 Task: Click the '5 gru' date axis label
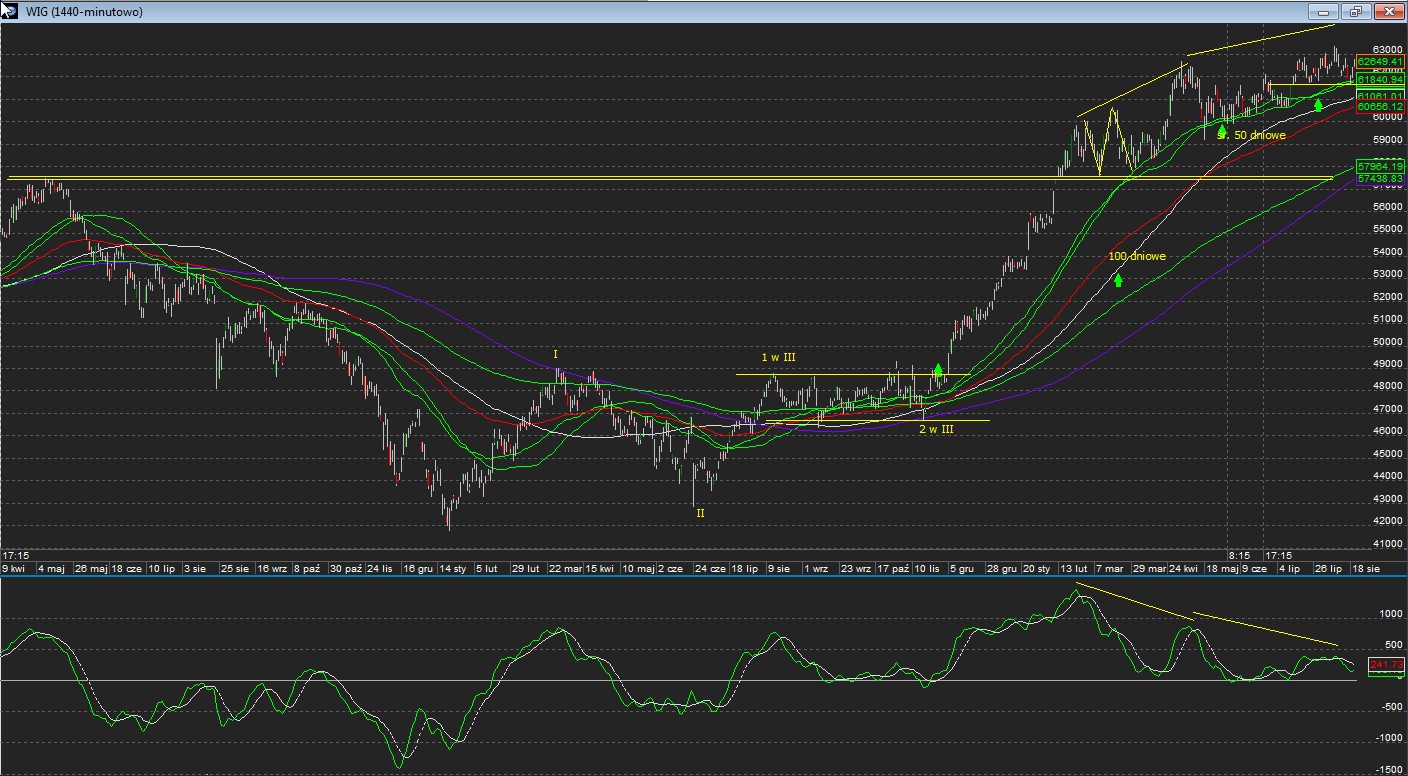point(961,568)
